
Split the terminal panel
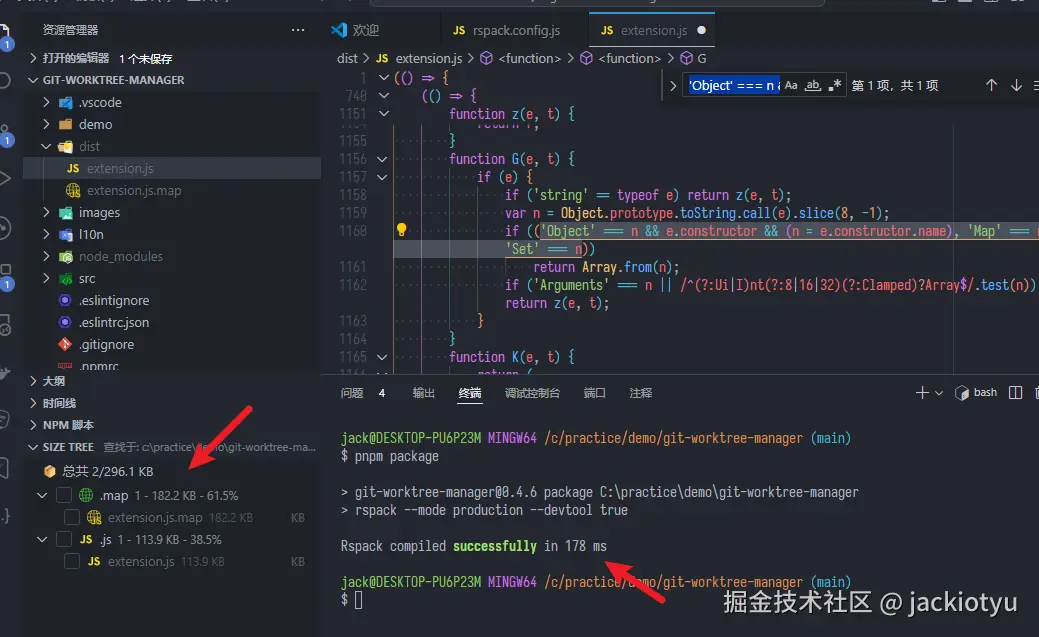[x=1015, y=393]
